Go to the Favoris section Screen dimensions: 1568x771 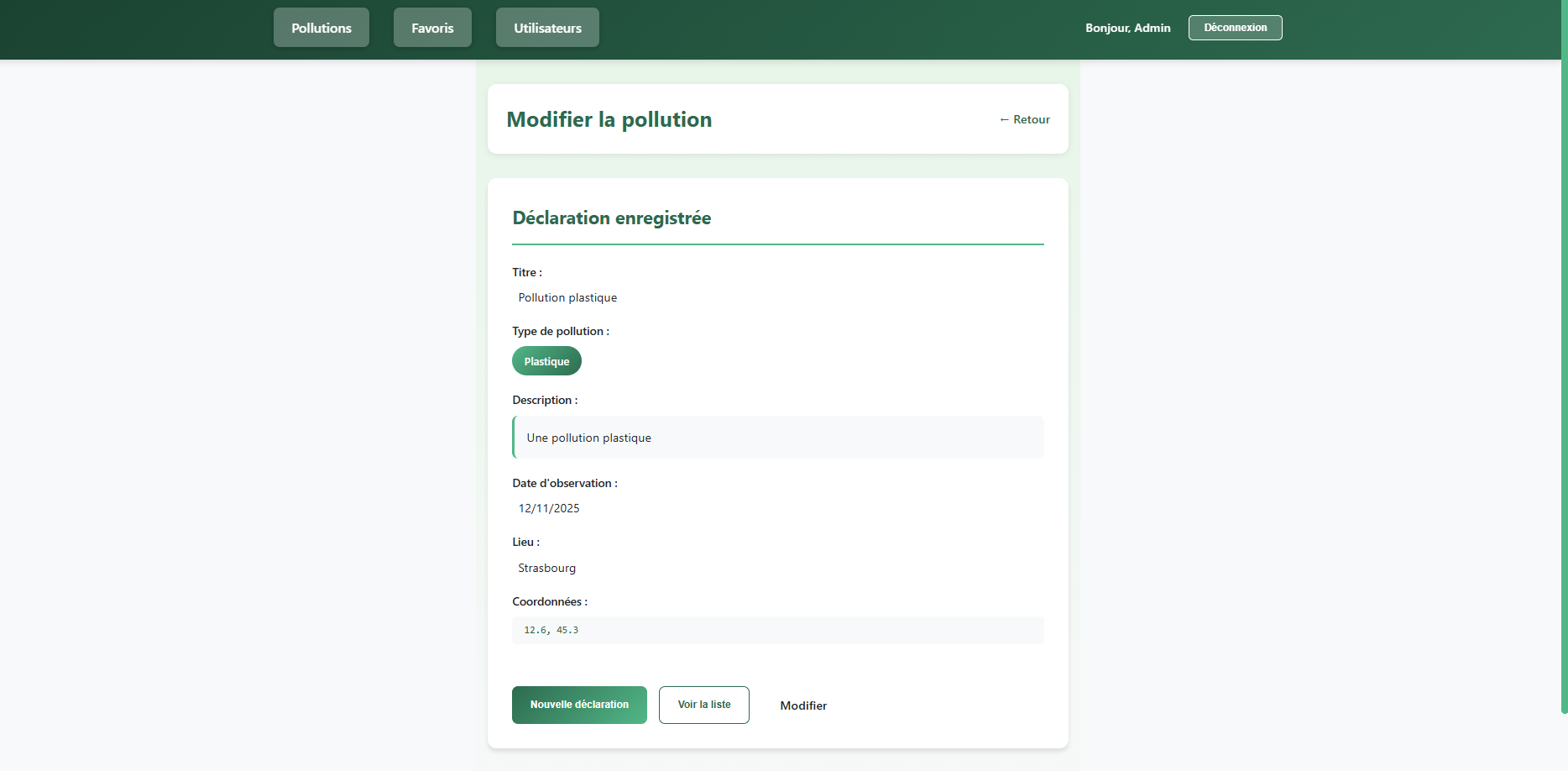432,28
